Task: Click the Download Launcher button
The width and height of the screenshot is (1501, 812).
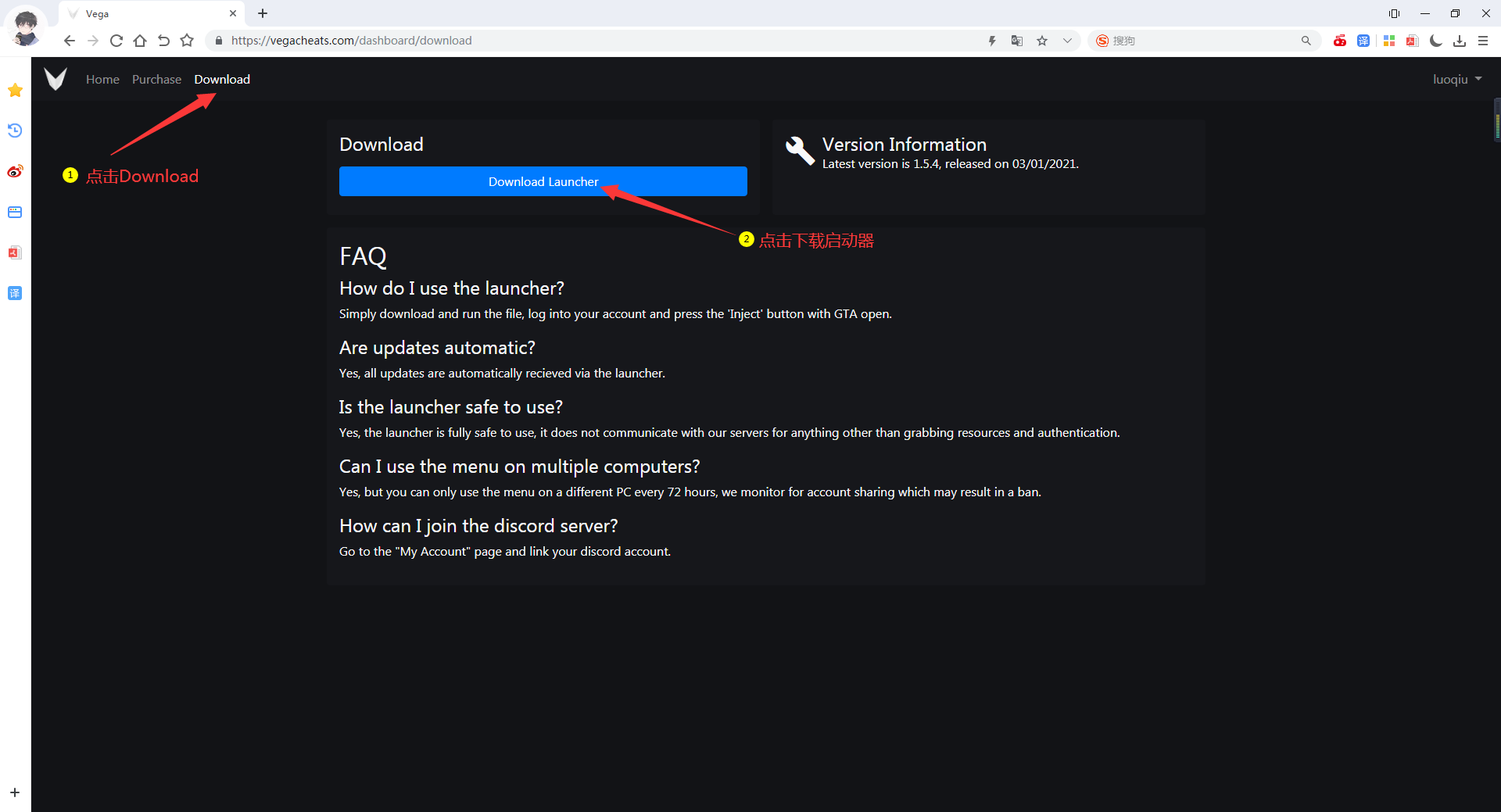Action: coord(543,181)
